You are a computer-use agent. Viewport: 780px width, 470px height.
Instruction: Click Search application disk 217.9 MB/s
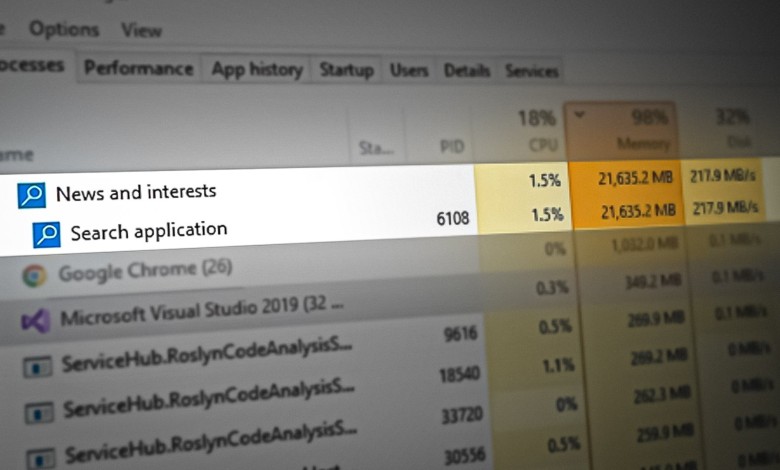725,207
